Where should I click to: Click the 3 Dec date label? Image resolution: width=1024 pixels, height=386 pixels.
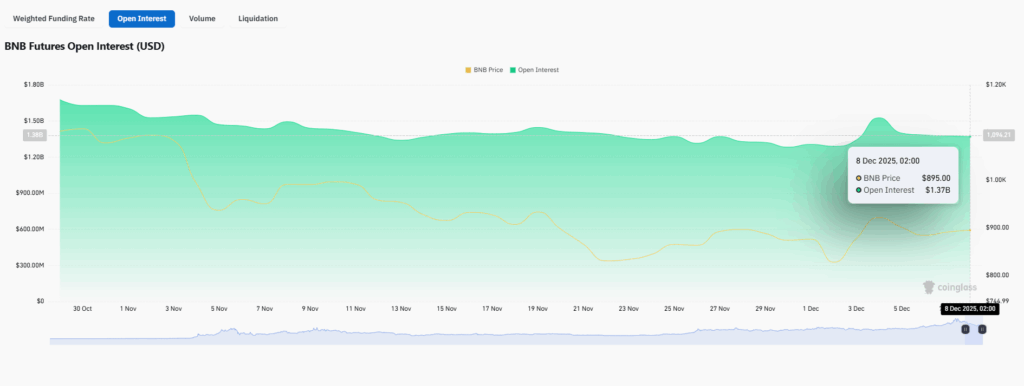click(x=856, y=308)
